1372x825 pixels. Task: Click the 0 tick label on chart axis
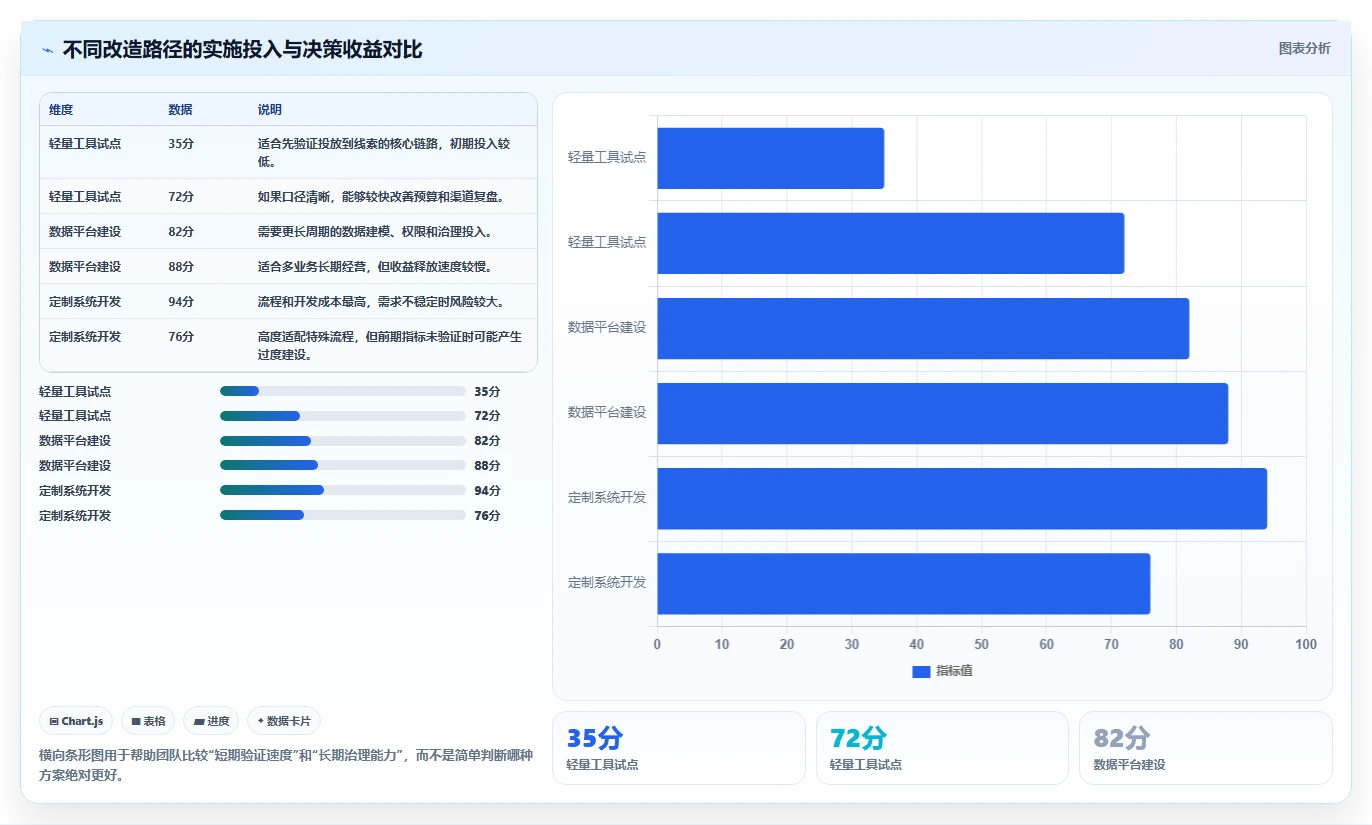657,644
